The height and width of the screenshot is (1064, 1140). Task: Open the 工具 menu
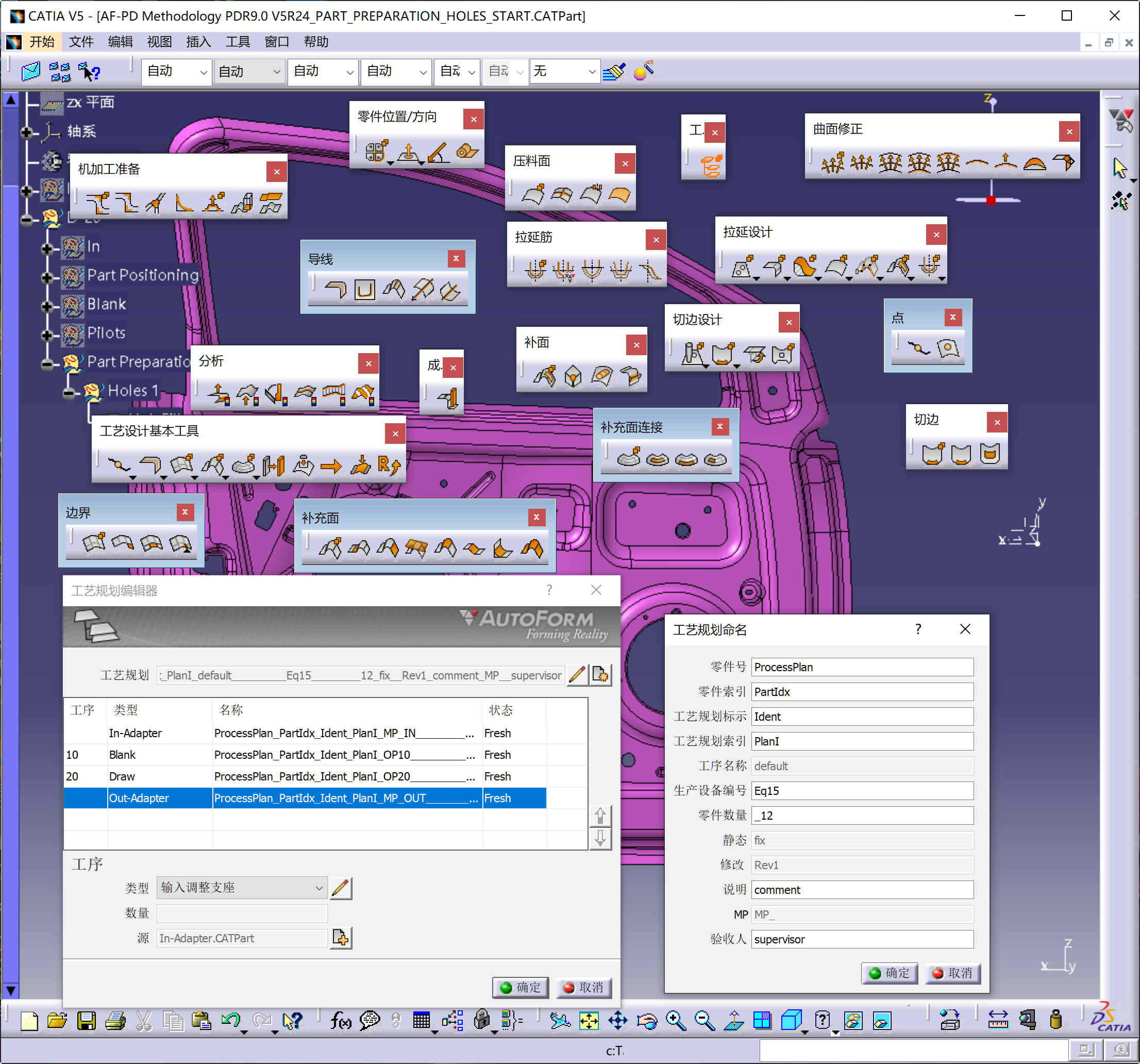pyautogui.click(x=238, y=41)
